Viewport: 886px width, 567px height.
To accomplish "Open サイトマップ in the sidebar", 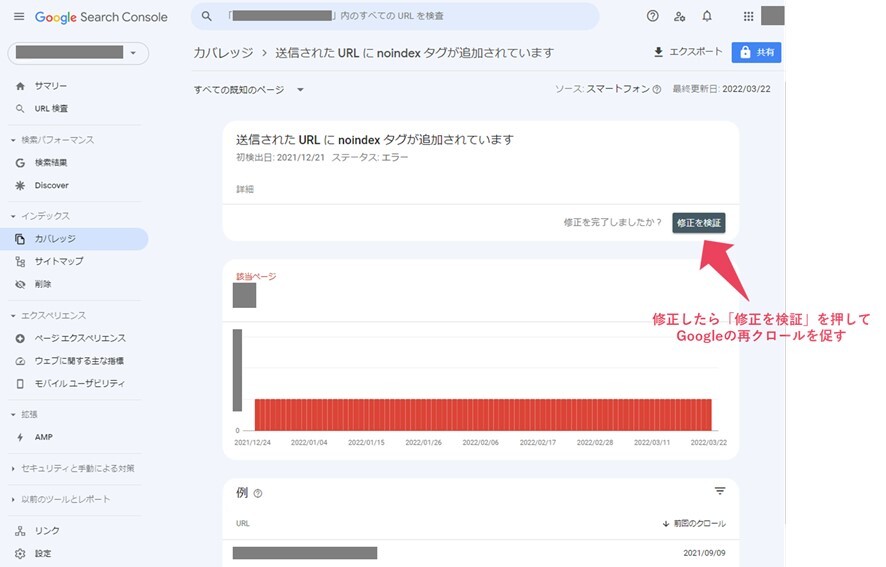I will (59, 261).
